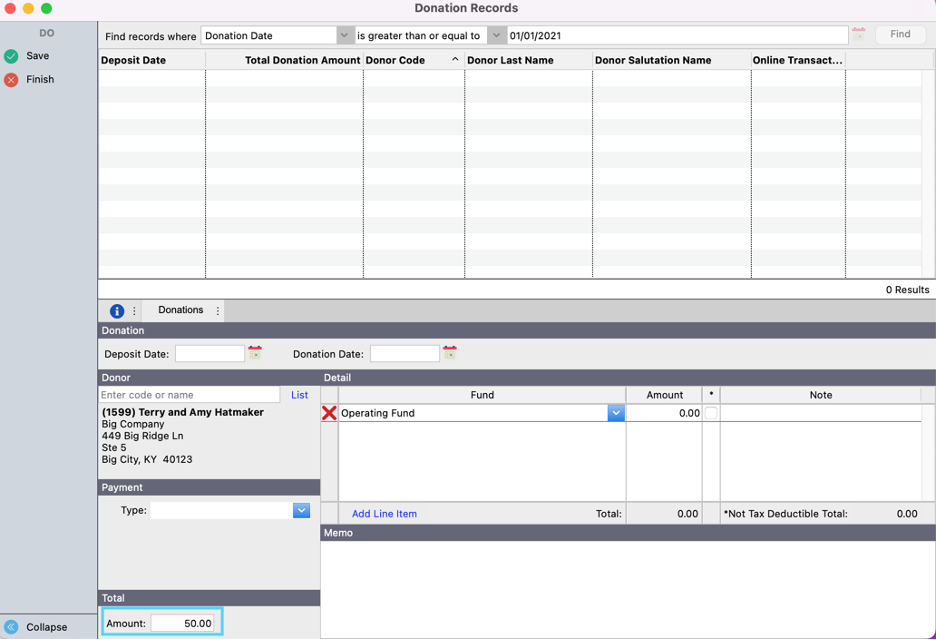
Task: Expand the comparison operator dropdown
Action: (496, 35)
